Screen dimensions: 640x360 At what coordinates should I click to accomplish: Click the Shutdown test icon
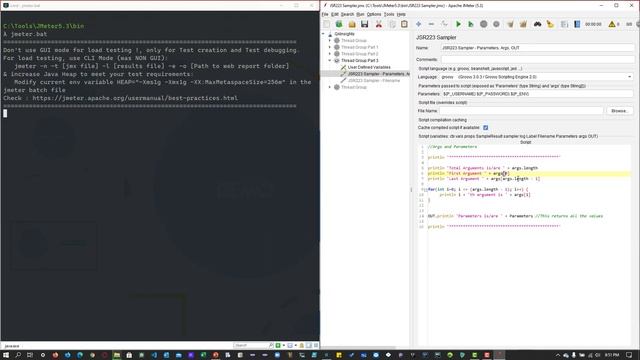[496, 24]
